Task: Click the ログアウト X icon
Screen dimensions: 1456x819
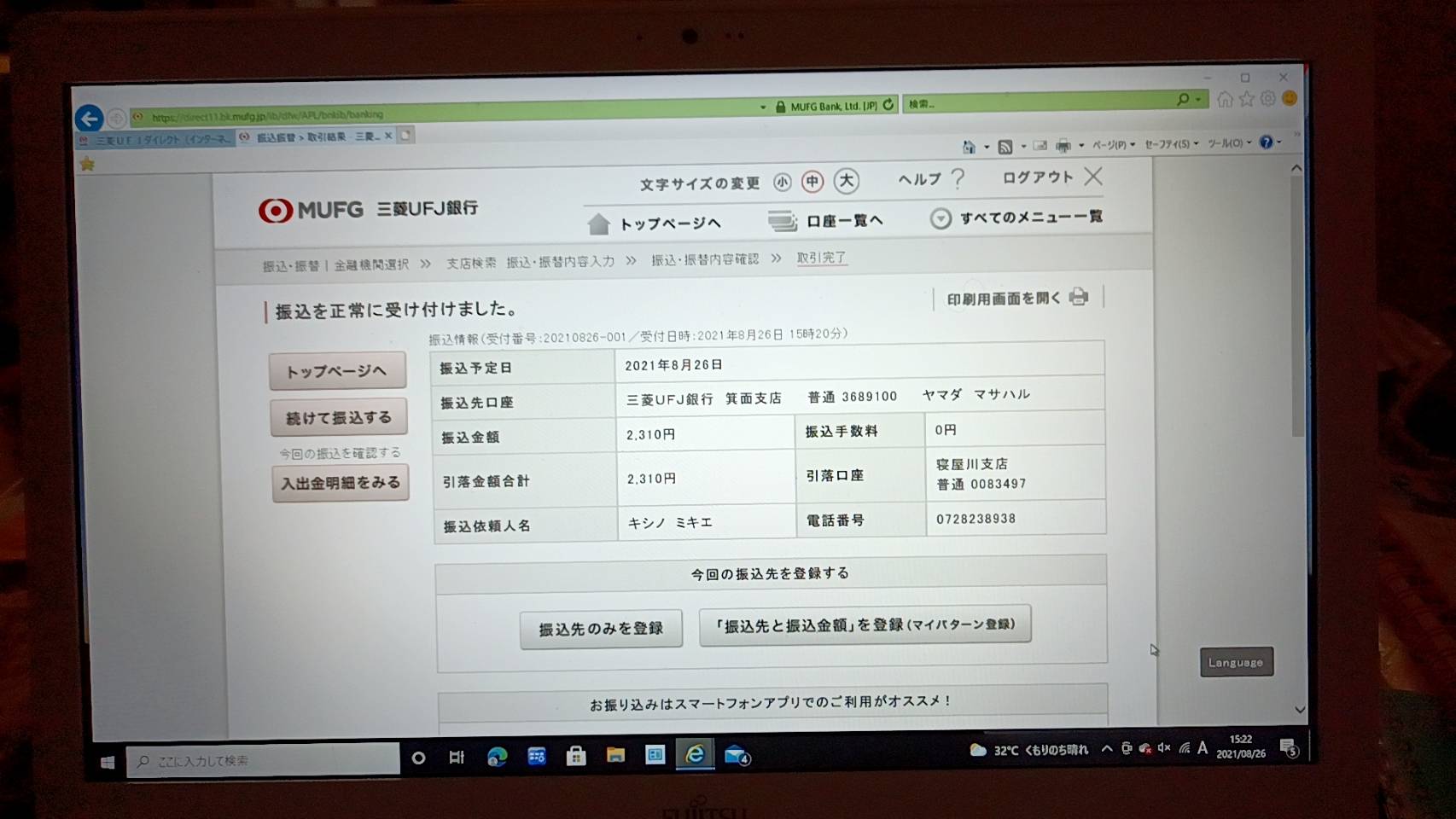Action: [1093, 177]
